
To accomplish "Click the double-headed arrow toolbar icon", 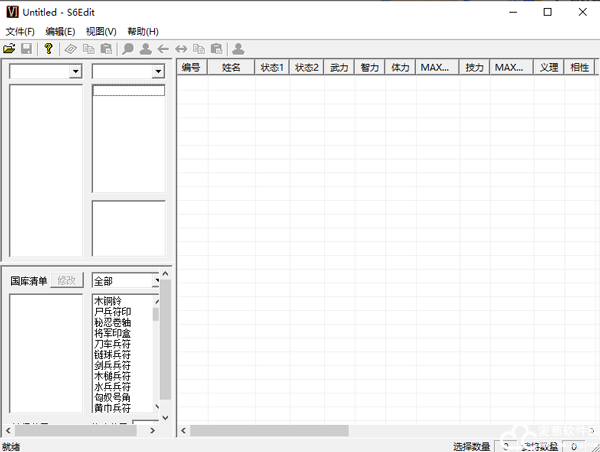I will [181, 48].
